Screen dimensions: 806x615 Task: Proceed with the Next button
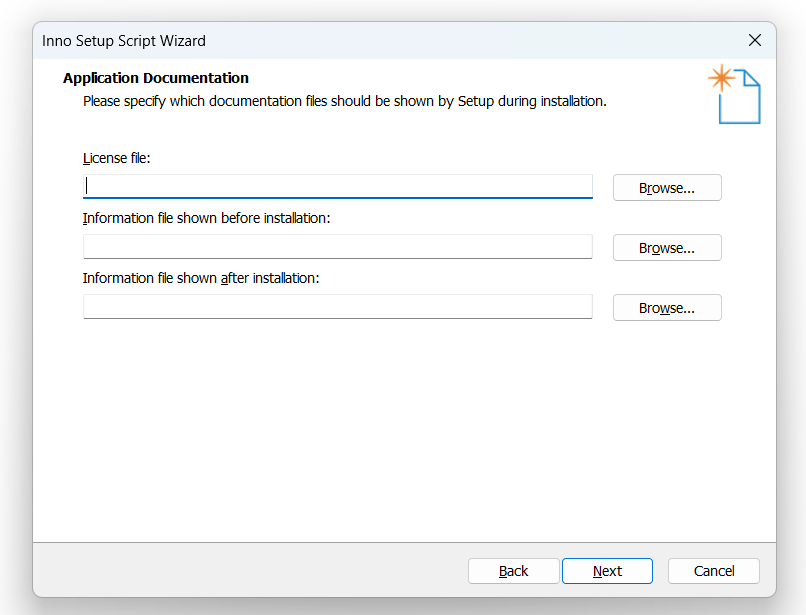tap(608, 571)
